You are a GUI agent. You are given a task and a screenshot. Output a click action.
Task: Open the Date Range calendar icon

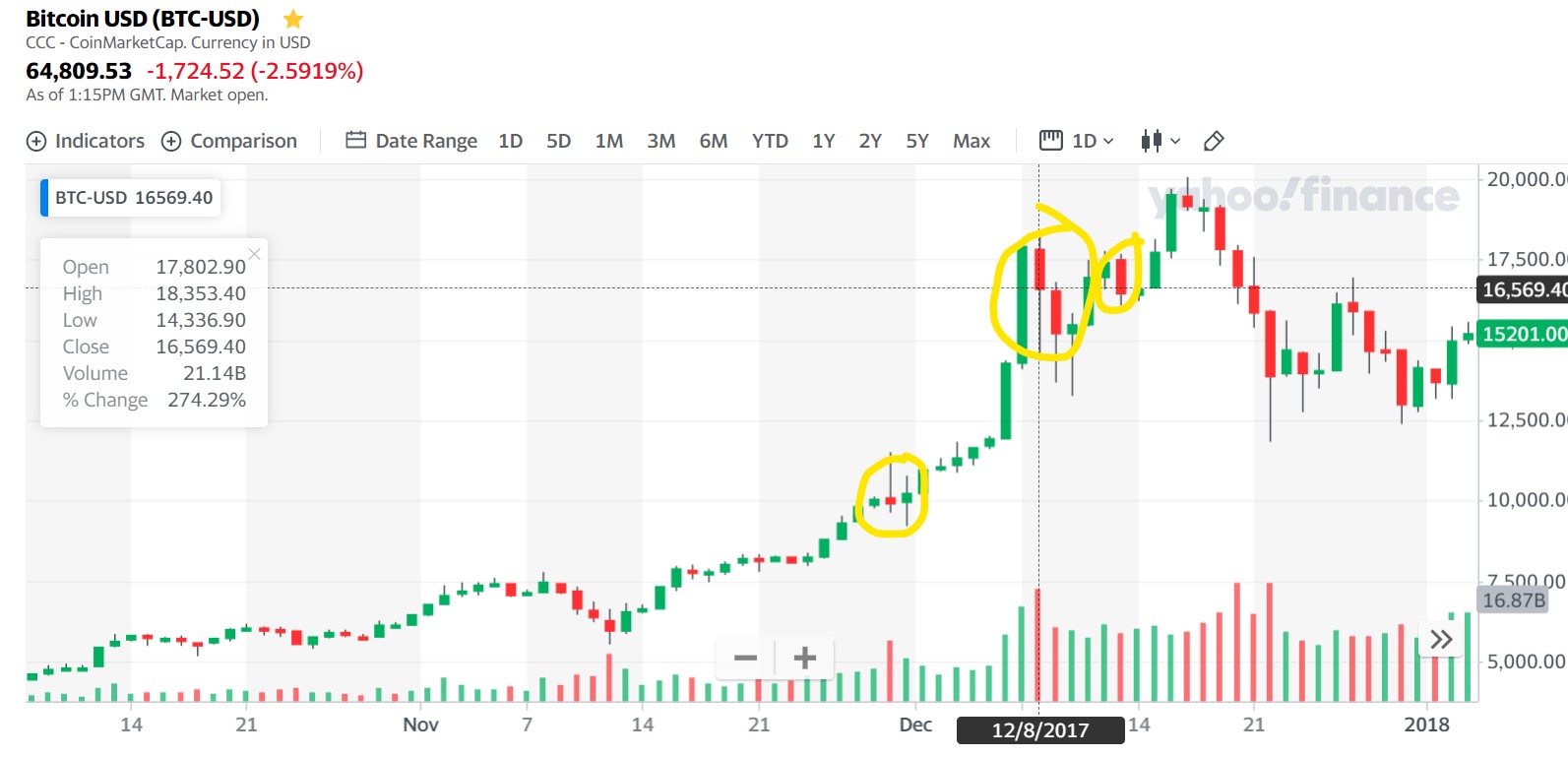pos(355,140)
